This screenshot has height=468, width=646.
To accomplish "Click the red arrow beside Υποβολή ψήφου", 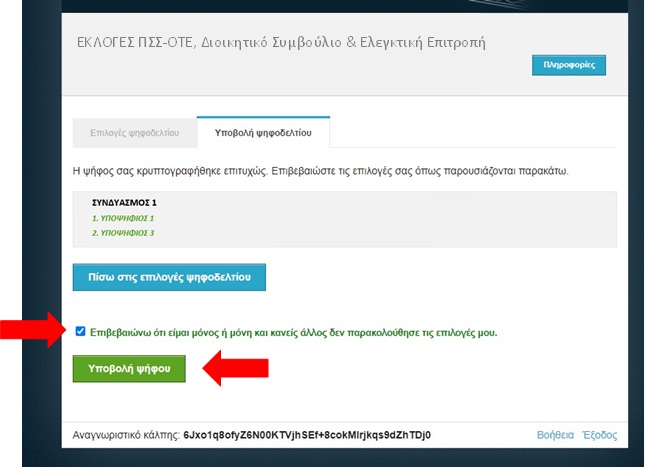I will (236, 368).
